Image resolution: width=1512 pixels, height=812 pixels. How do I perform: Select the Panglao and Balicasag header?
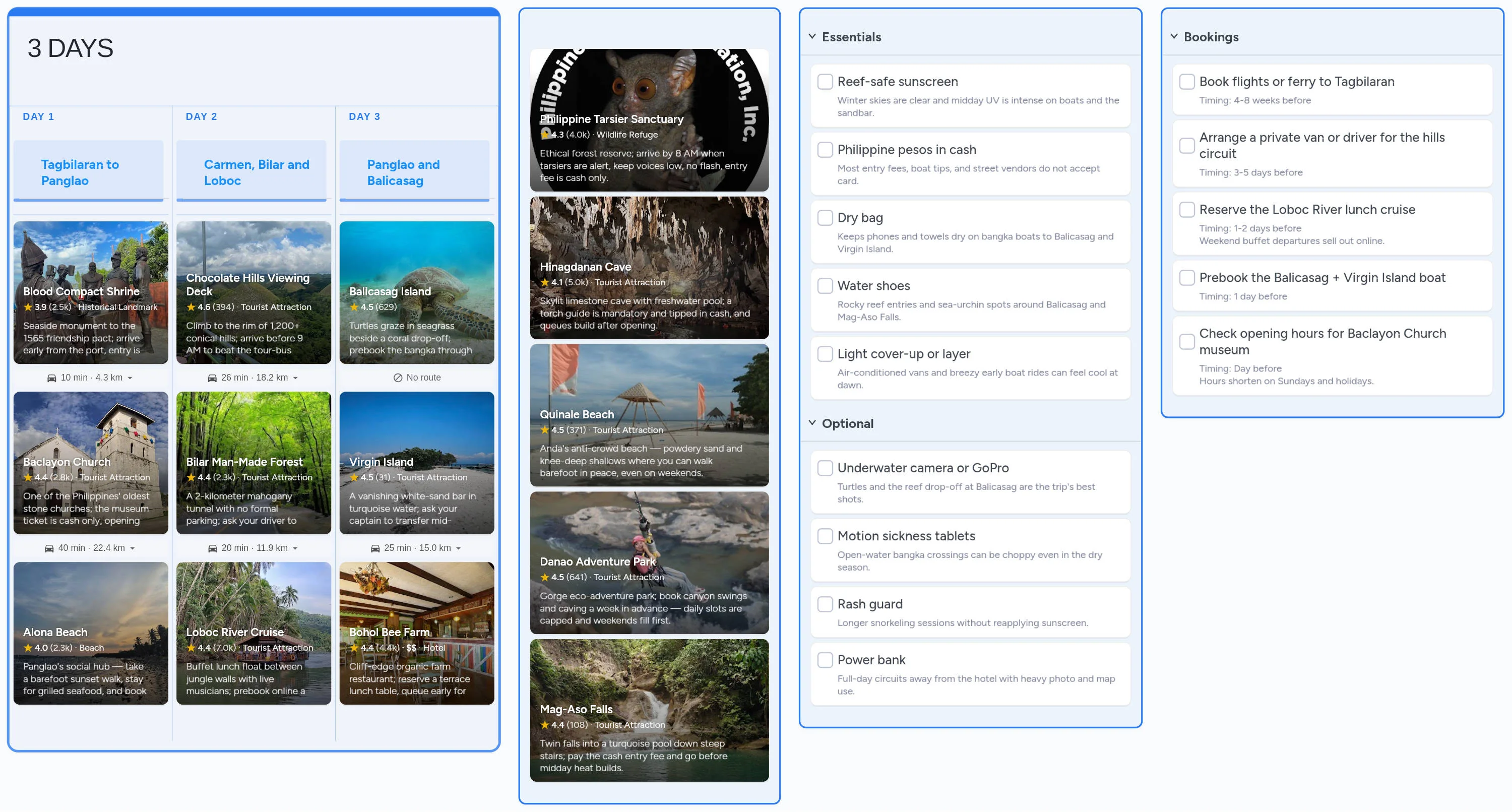coord(414,171)
